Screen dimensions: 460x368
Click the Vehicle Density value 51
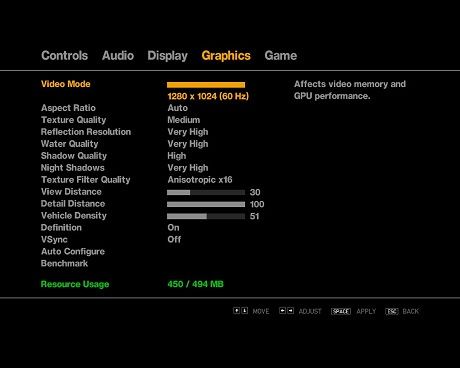(255, 216)
